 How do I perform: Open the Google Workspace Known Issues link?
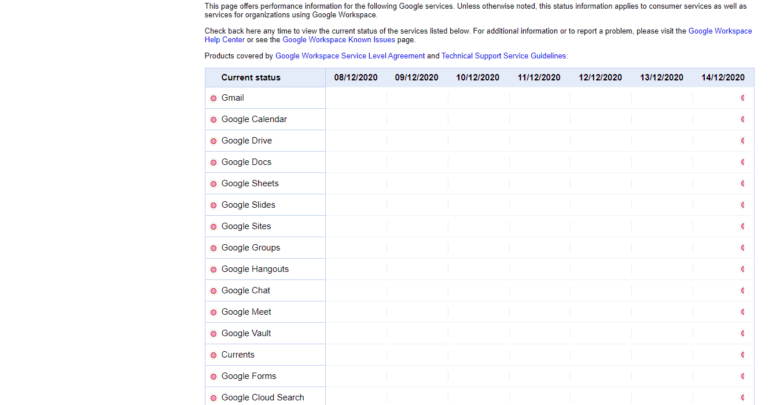point(339,40)
